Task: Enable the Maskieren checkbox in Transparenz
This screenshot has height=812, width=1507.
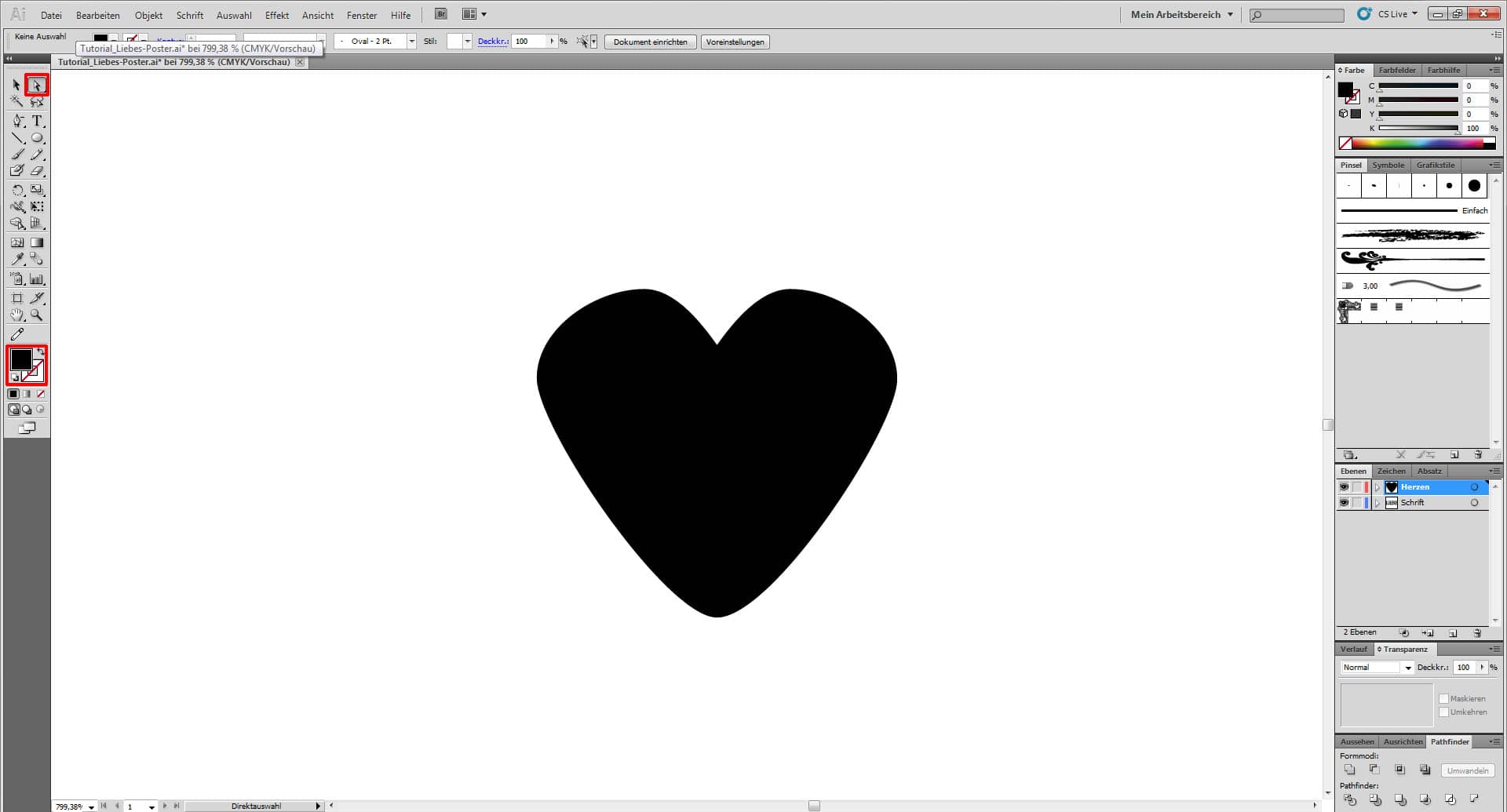Action: [1444, 698]
